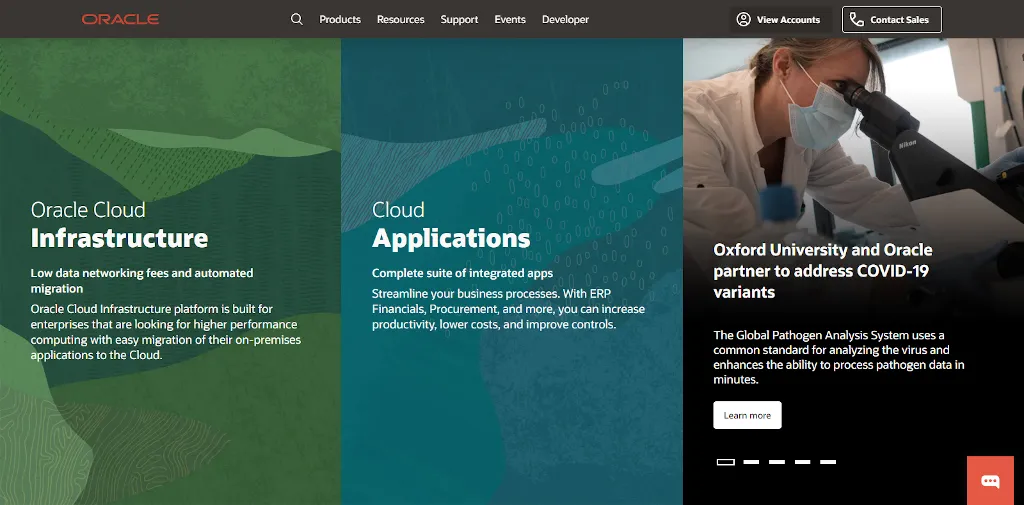Click the Learn more button
1024x505 pixels.
coord(747,415)
